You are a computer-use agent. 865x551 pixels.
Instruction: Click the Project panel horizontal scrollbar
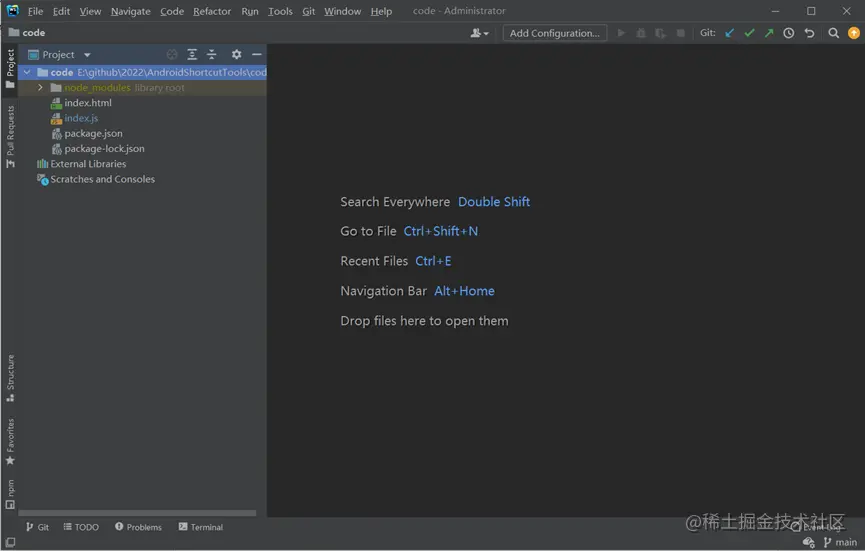click(137, 513)
